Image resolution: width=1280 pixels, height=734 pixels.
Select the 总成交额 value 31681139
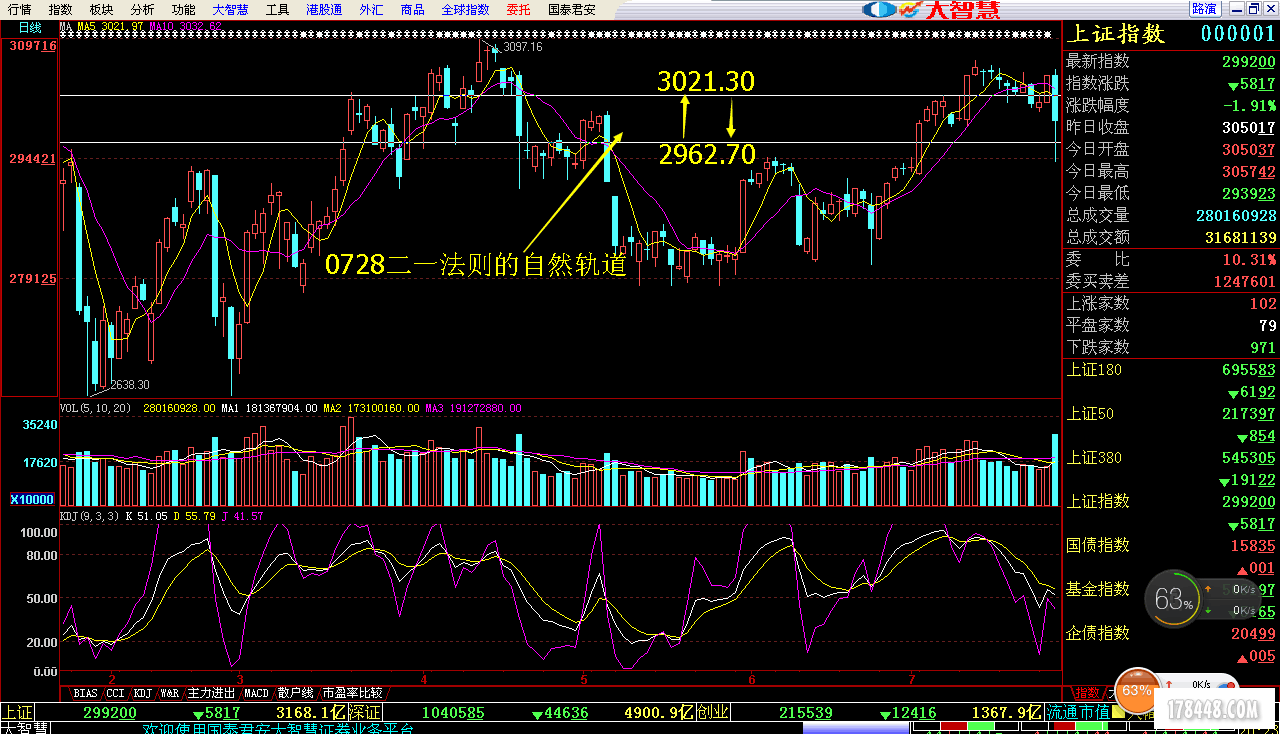click(x=1240, y=237)
